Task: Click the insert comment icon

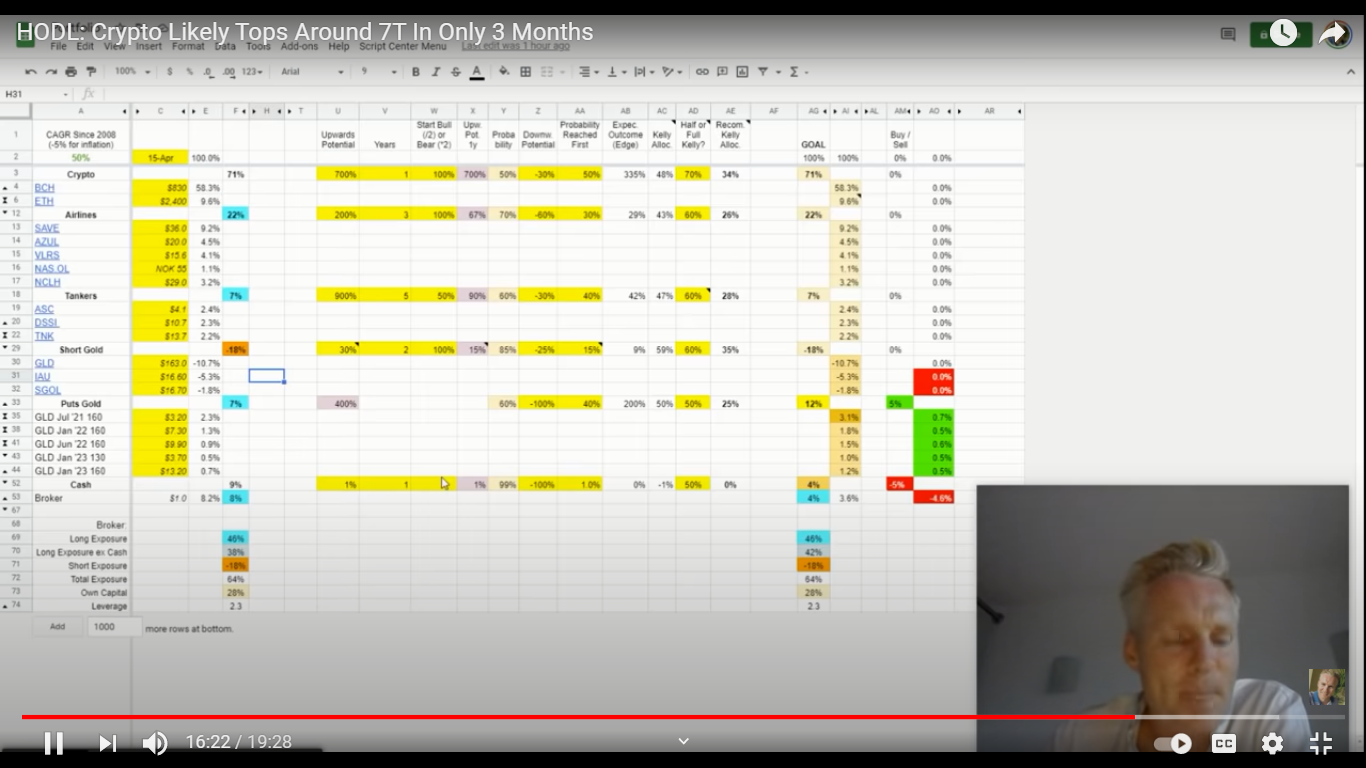Action: pyautogui.click(x=722, y=72)
